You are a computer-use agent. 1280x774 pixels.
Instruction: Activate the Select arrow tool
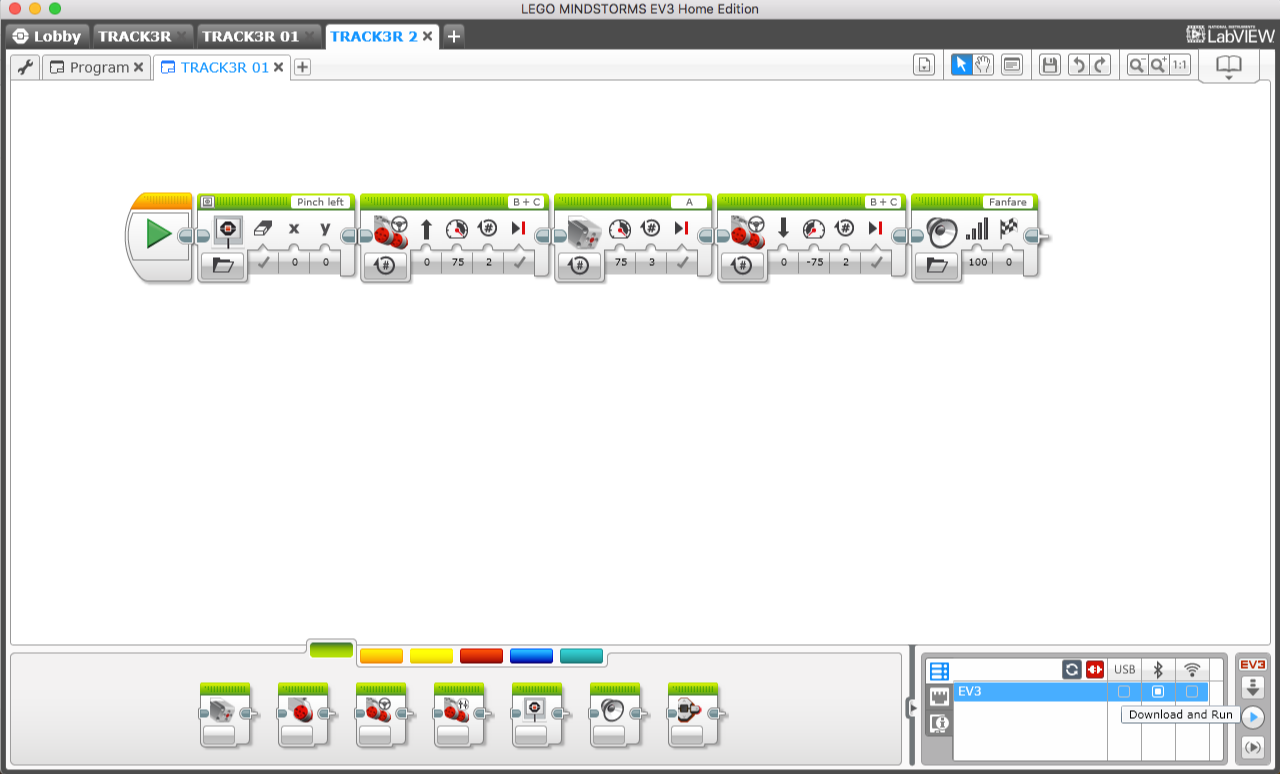961,65
